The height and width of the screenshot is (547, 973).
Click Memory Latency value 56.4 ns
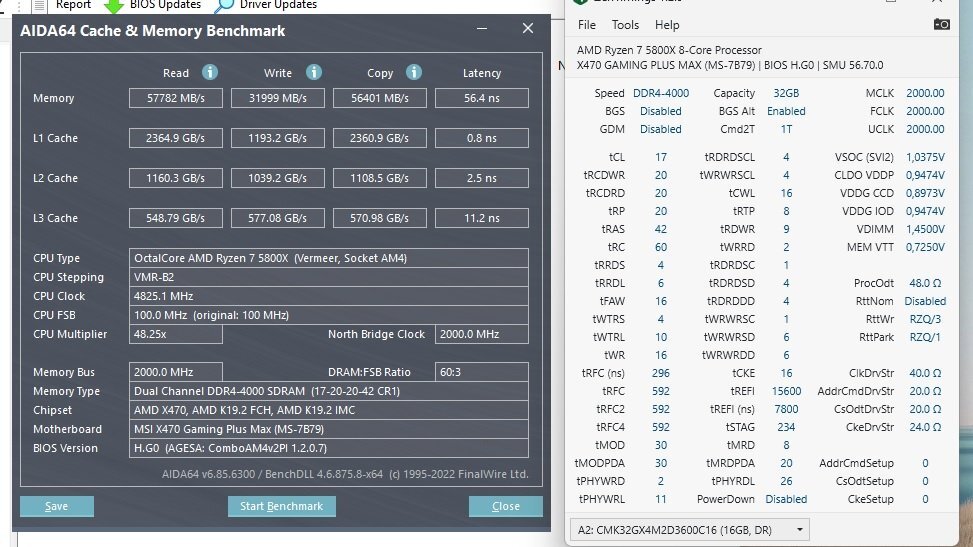tap(482, 98)
